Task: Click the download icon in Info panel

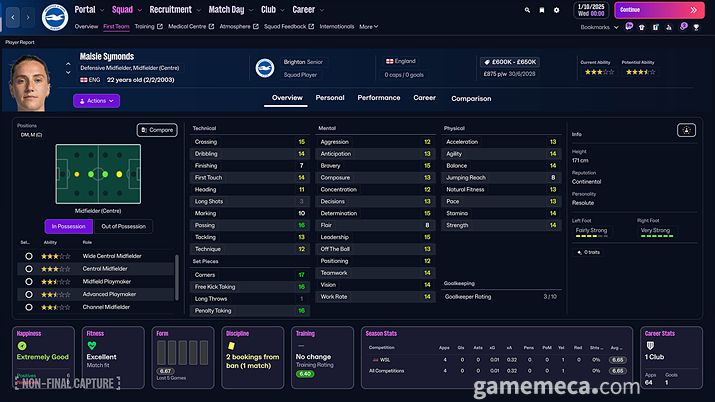Action: tap(686, 130)
